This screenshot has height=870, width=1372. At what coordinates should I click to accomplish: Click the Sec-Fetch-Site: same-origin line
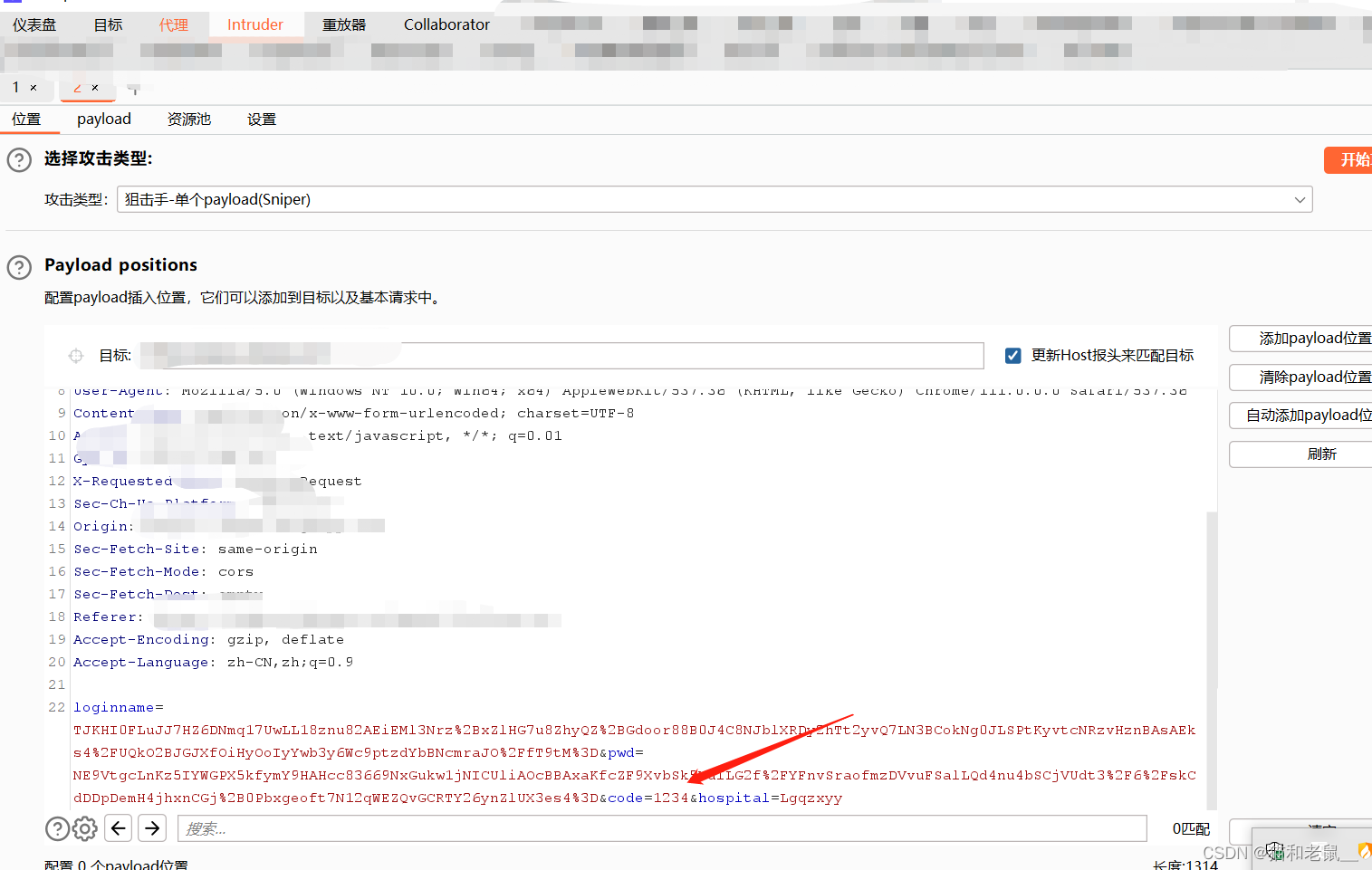[x=196, y=549]
